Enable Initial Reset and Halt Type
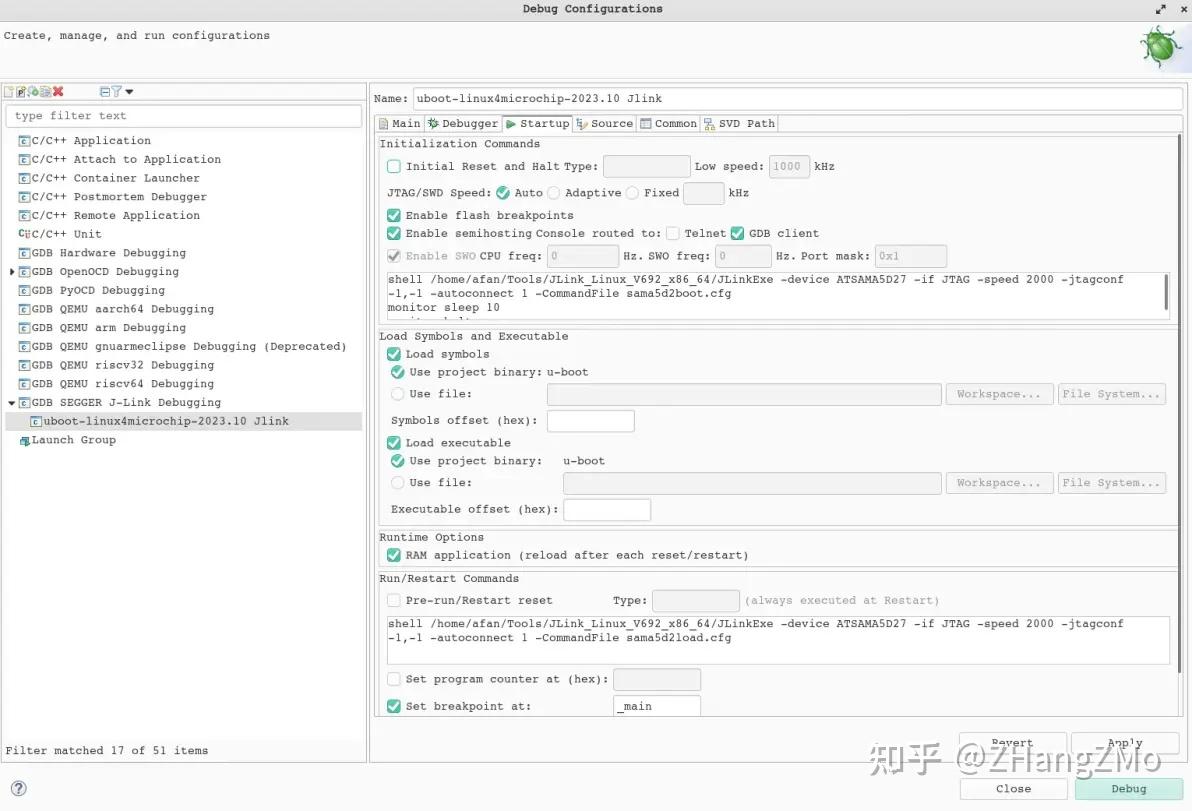Screen dimensions: 1192x811 pos(393,166)
